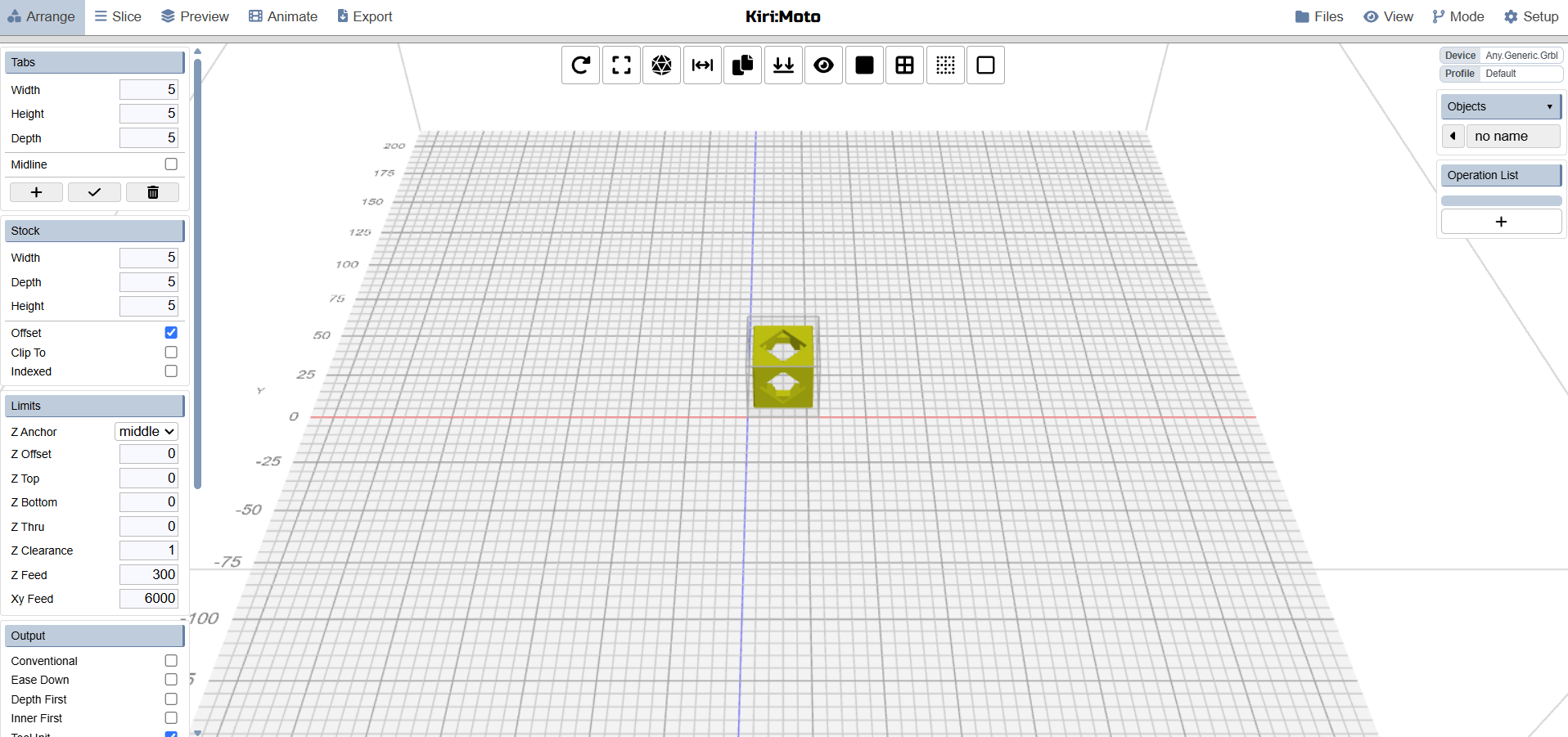1568x737 pixels.
Task: Click the fit-to-view brackets icon
Action: pyautogui.click(x=621, y=65)
